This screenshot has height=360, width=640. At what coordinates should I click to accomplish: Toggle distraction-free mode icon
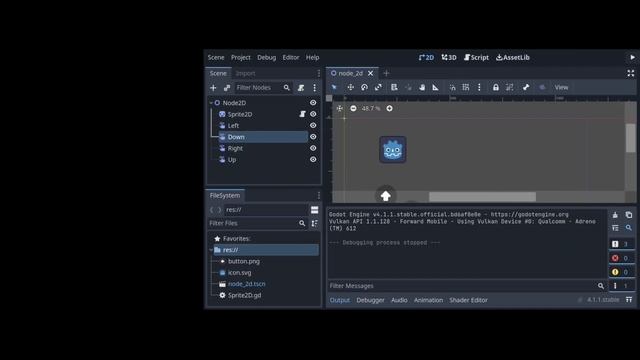[x=631, y=73]
